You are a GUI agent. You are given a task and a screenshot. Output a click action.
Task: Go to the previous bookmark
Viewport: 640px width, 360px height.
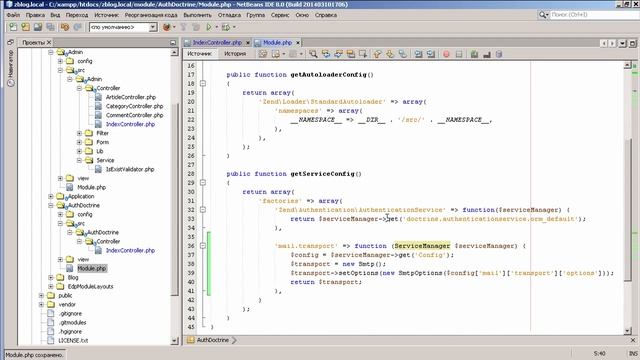378,54
